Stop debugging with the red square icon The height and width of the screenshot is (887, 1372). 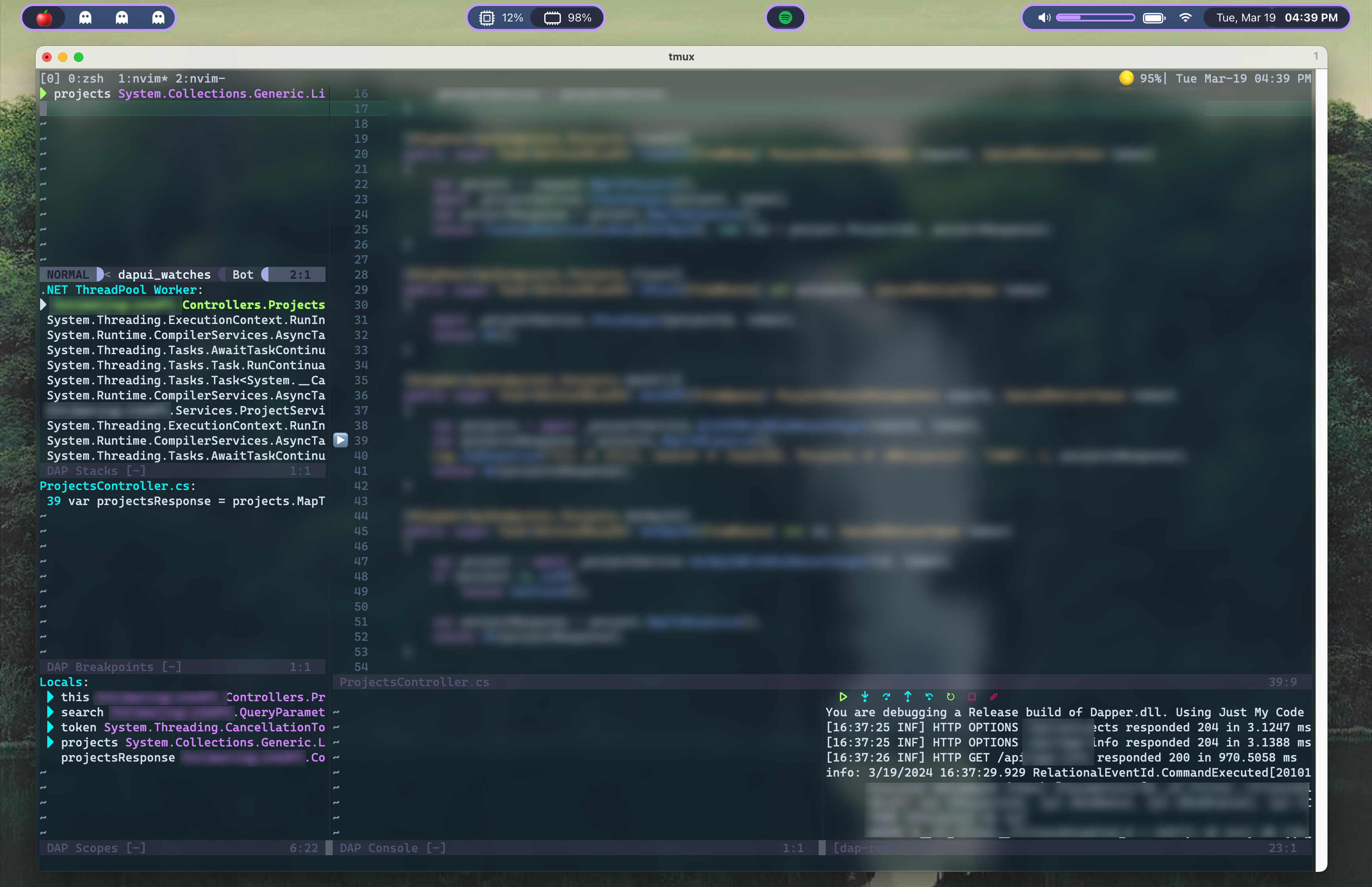[x=972, y=697]
